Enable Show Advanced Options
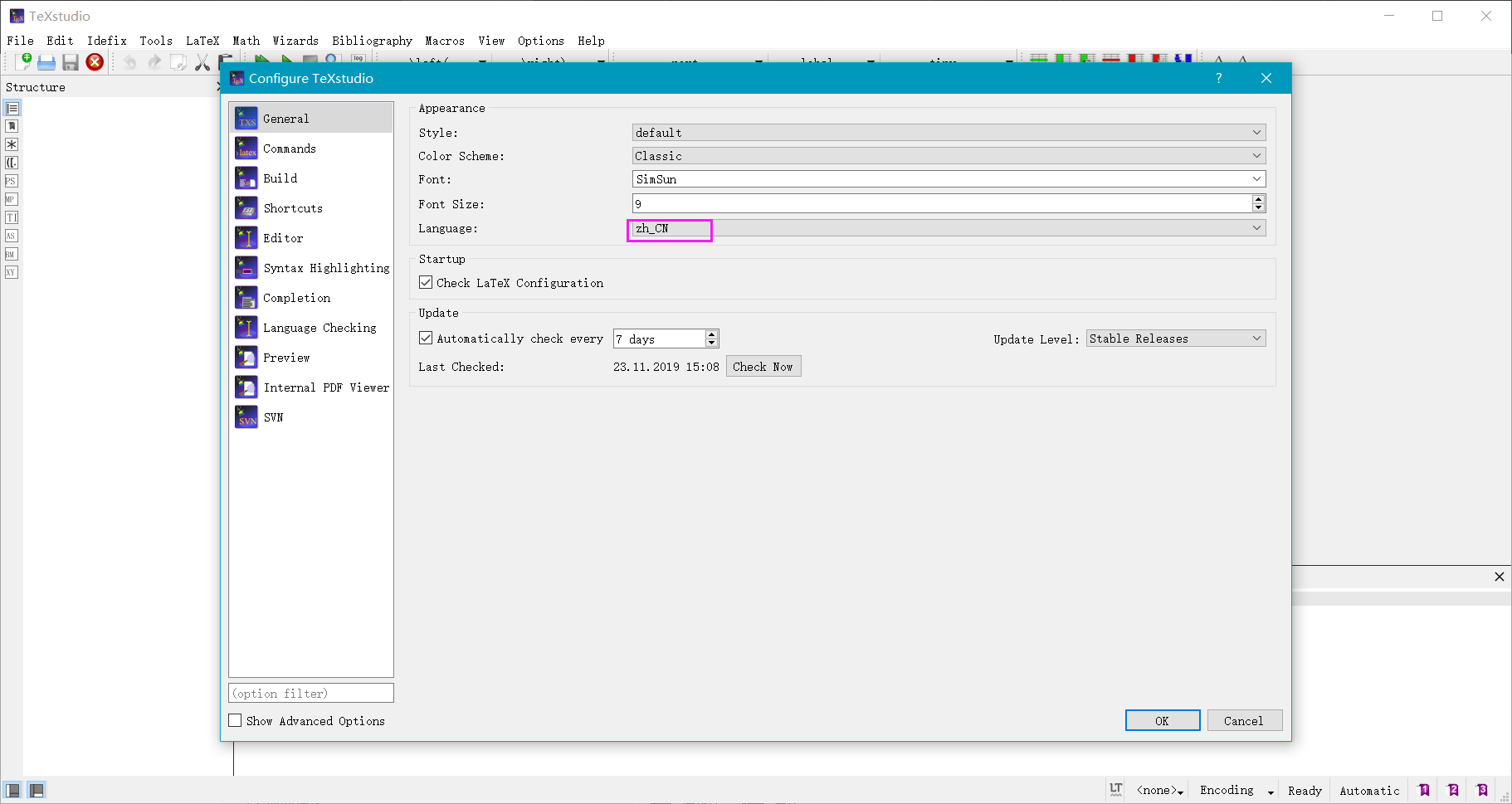The height and width of the screenshot is (804, 1512). click(x=235, y=720)
